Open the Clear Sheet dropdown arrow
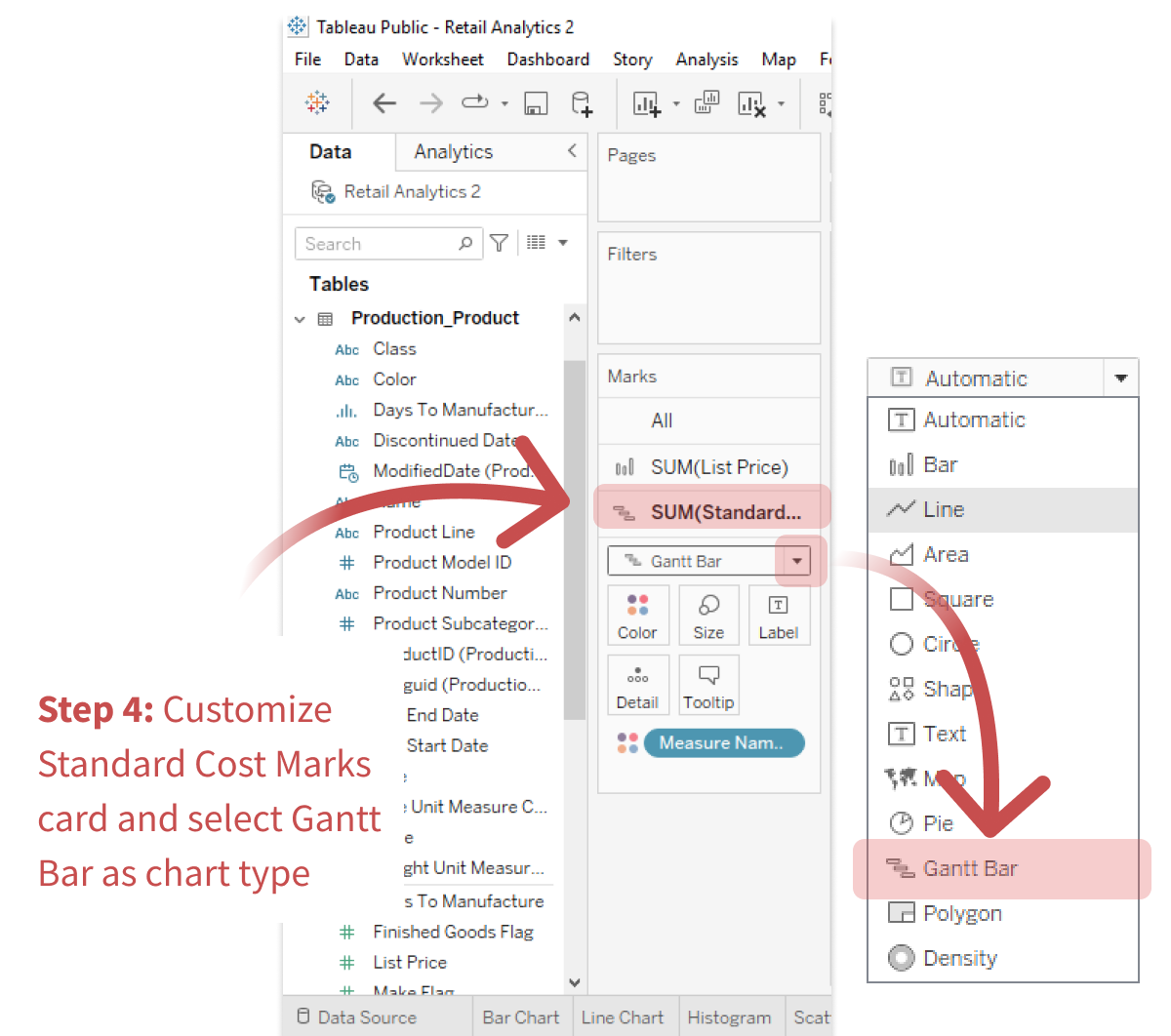This screenshot has width=1171, height=1036. pos(781,102)
